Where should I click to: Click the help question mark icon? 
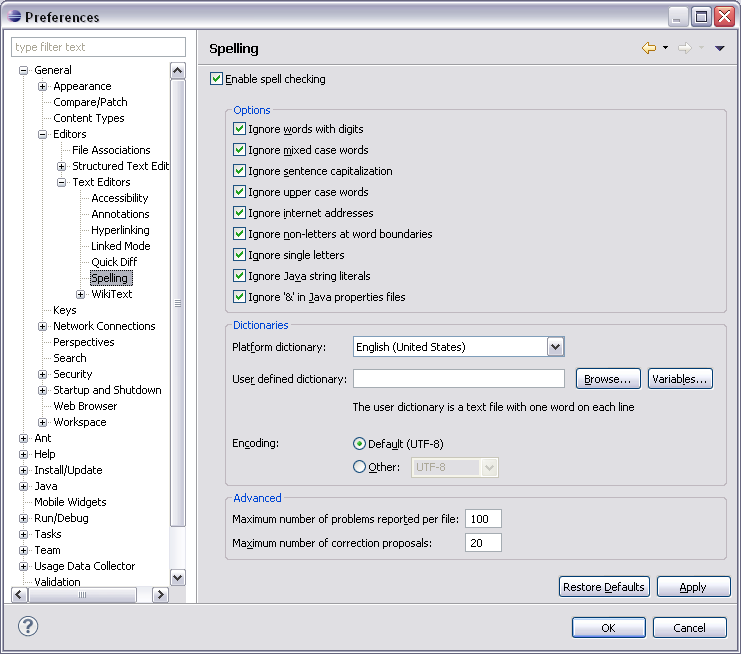pyautogui.click(x=28, y=627)
